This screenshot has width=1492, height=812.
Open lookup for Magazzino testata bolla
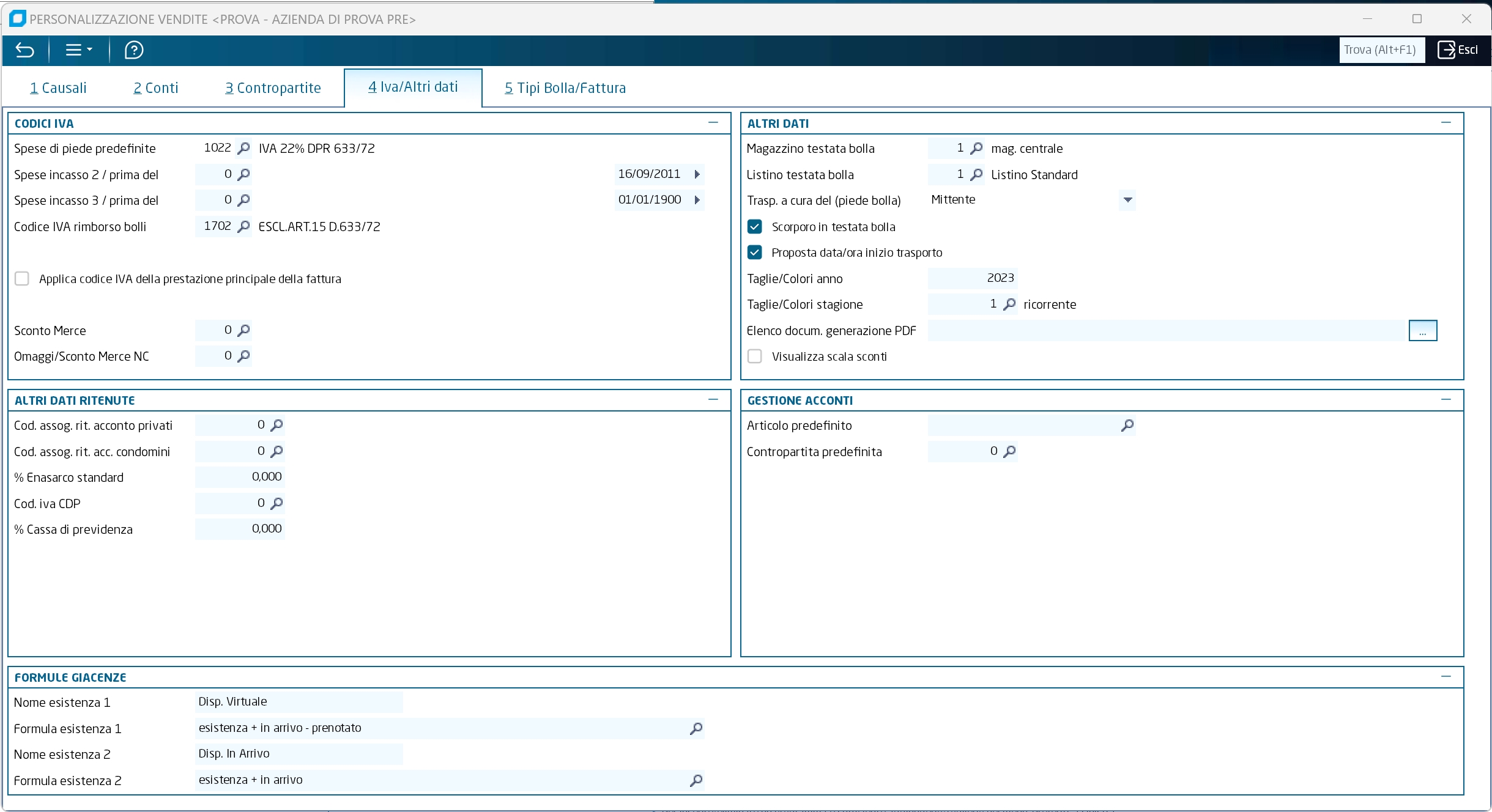coord(977,148)
